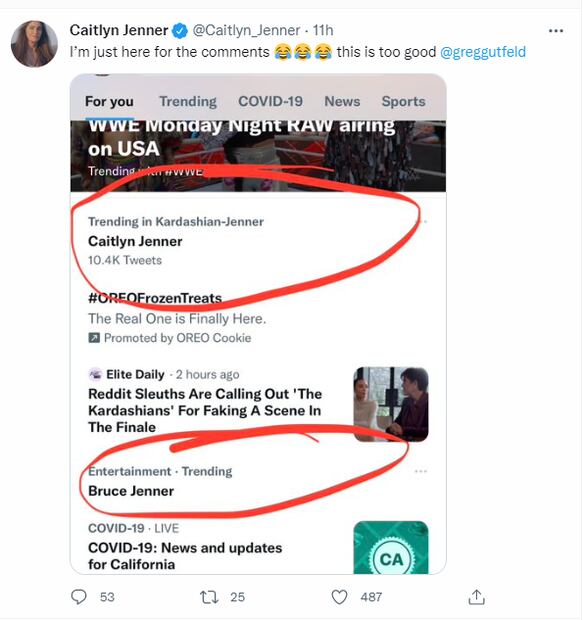The height and width of the screenshot is (620, 583).
Task: Click the share upload icon
Action: coord(476,597)
